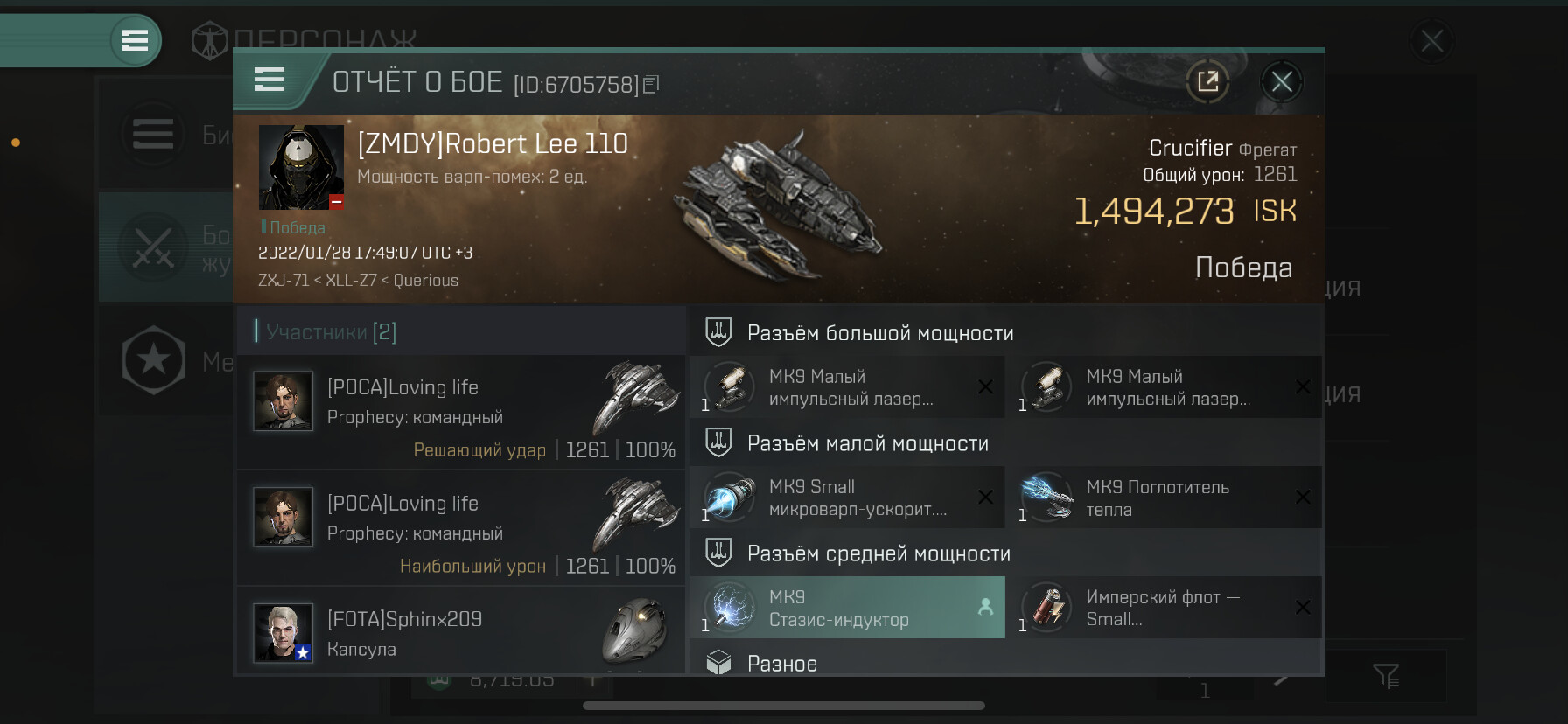
Task: Open Sphinx209 capsule participant entry
Action: tap(461, 632)
